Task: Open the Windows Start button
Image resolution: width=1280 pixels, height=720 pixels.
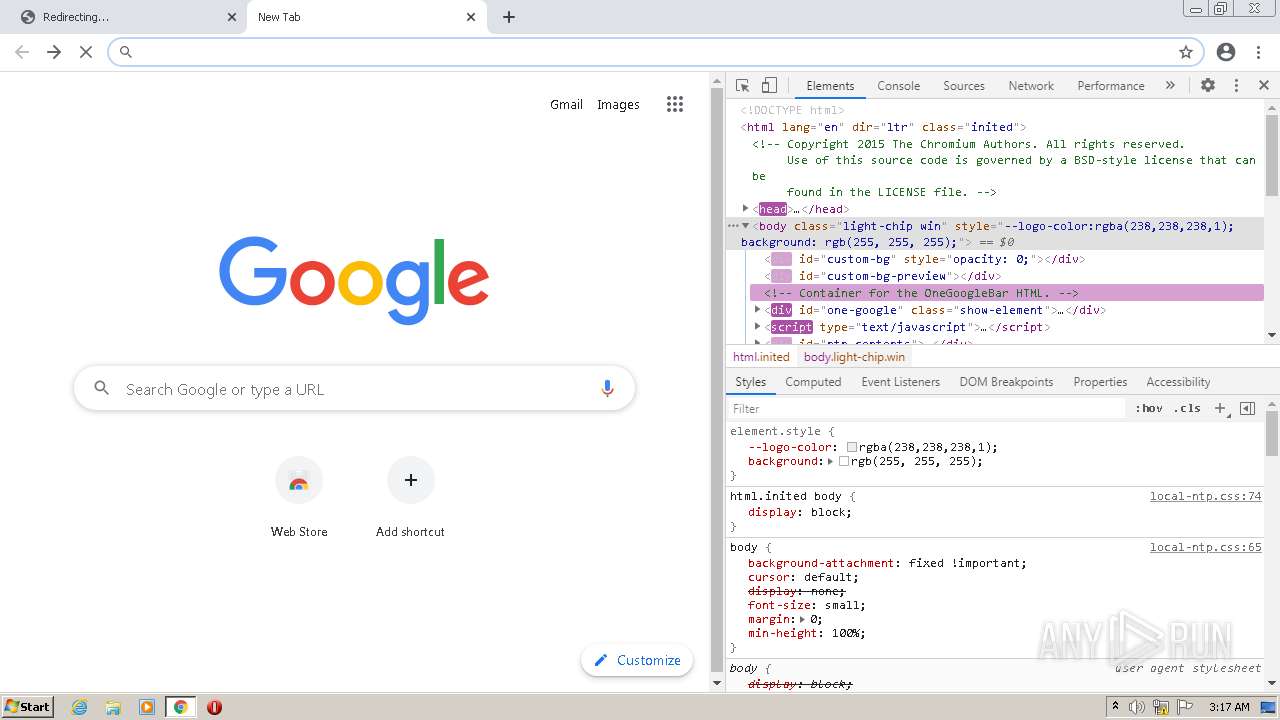Action: [x=28, y=706]
